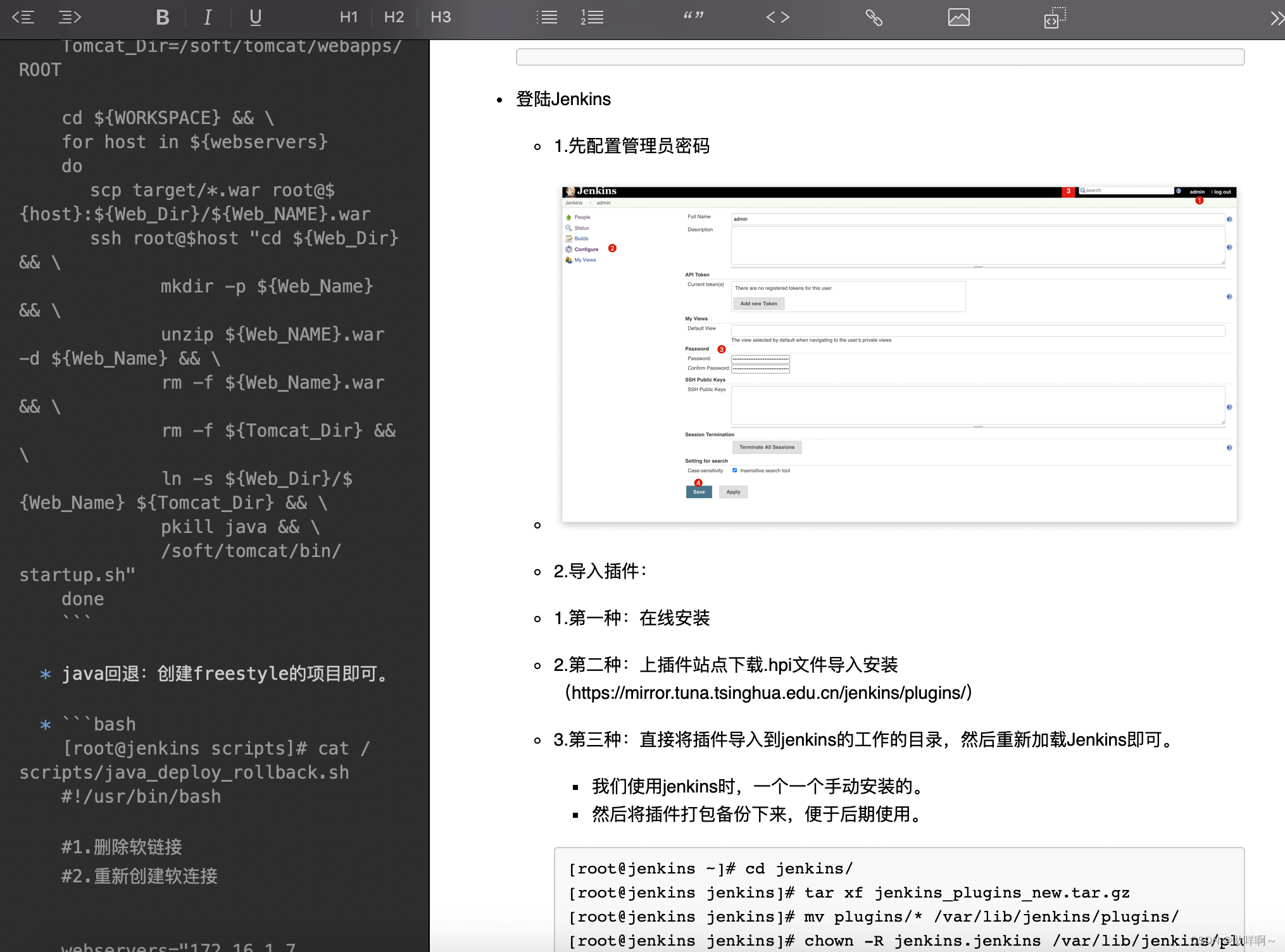
Task: Insert a bulleted list
Action: (547, 17)
